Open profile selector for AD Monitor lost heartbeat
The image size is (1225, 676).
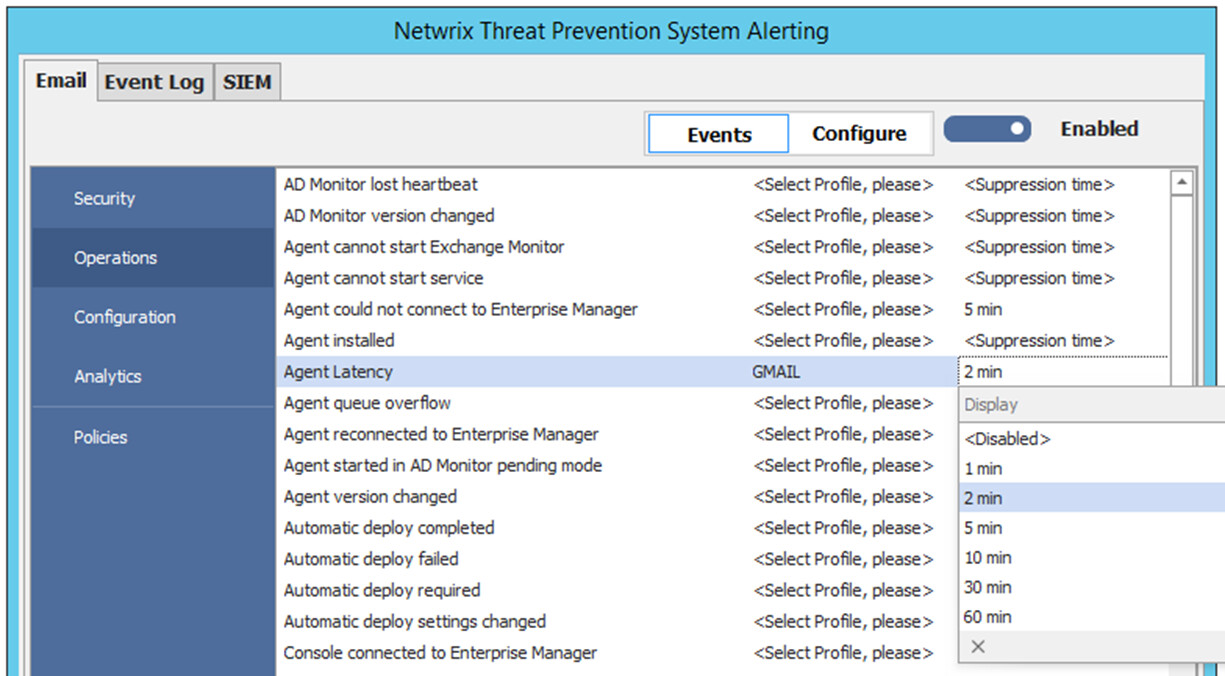click(842, 185)
